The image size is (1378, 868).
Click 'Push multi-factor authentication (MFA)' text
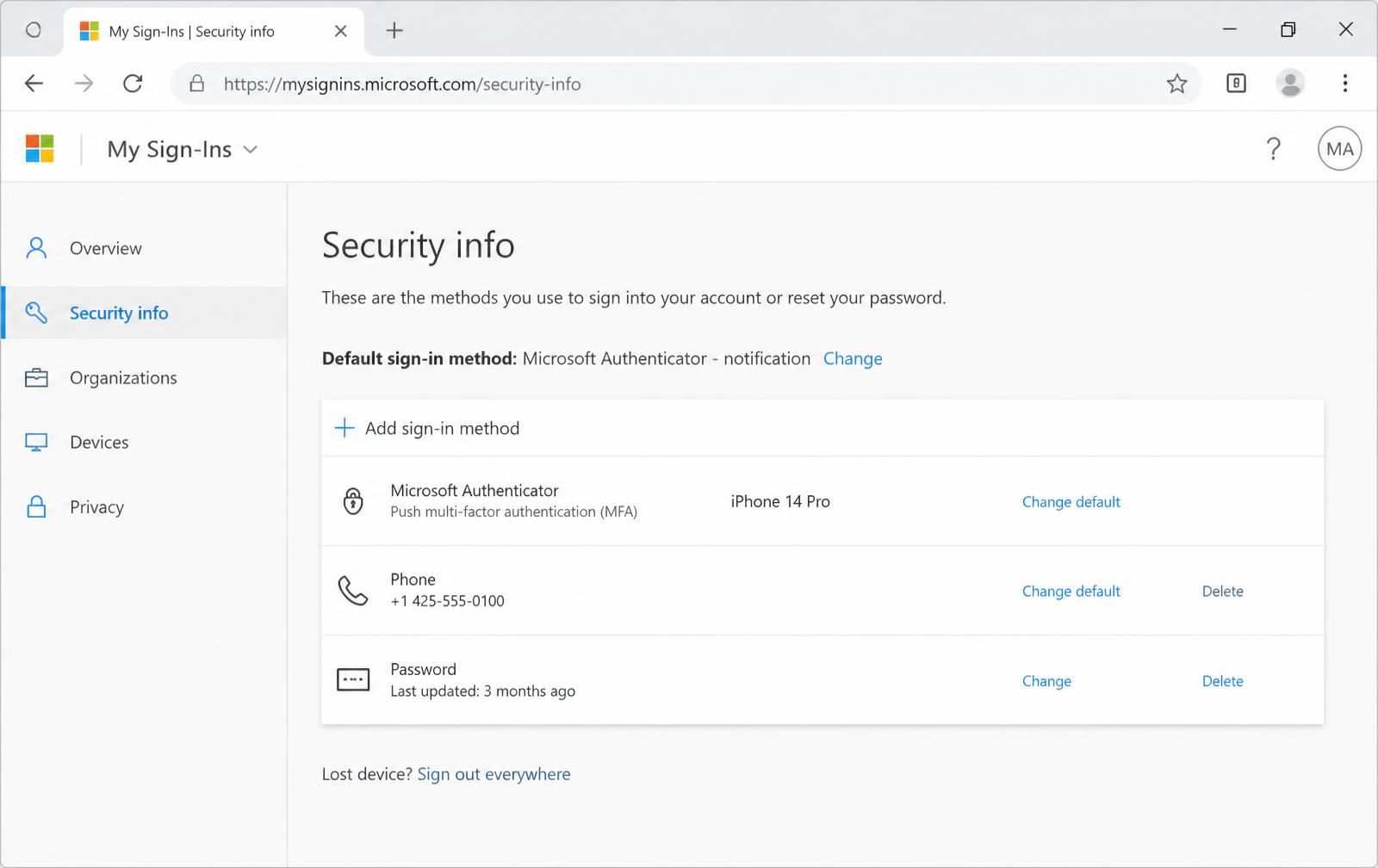[513, 512]
